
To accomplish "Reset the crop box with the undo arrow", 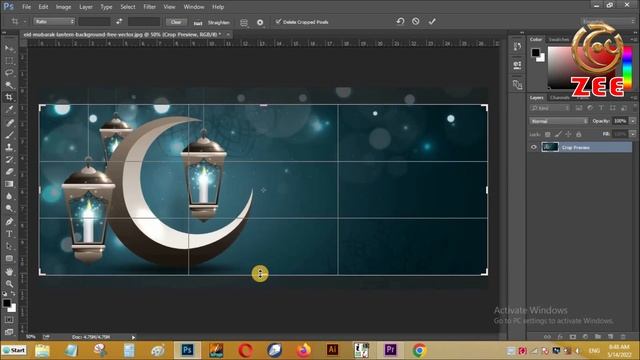I will (x=400, y=22).
